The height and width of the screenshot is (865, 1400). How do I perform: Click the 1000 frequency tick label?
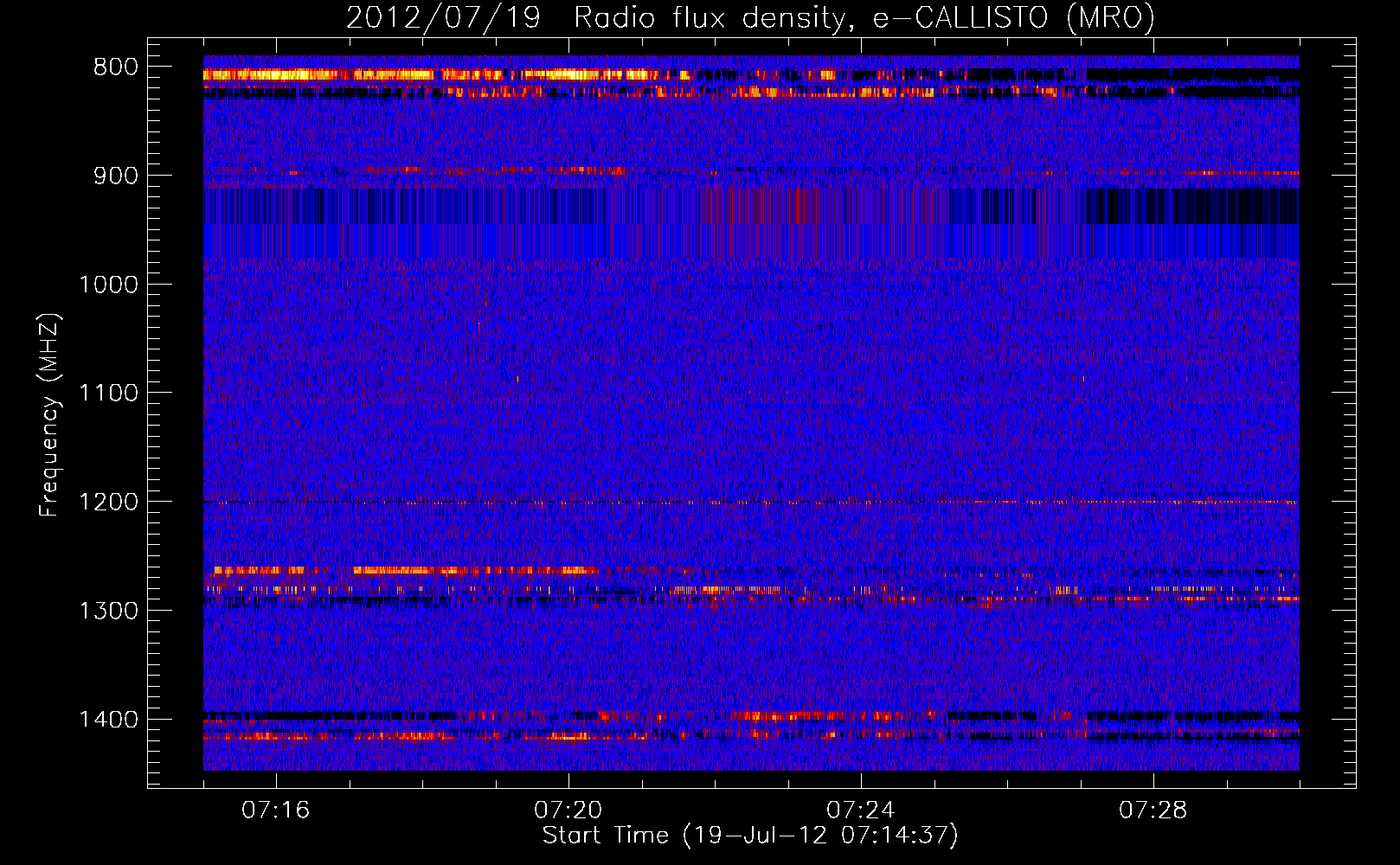click(x=108, y=285)
